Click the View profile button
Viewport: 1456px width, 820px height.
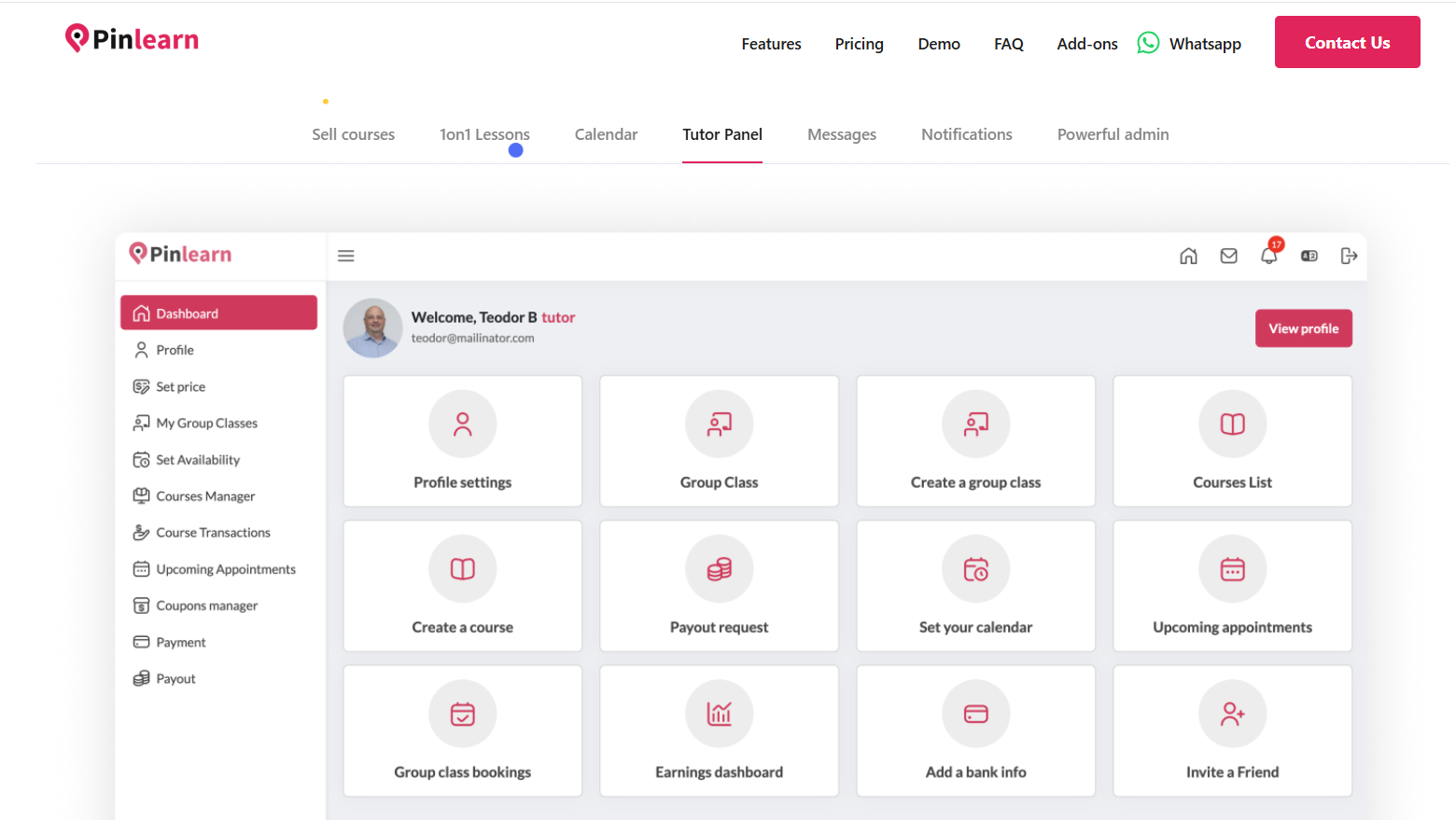[1303, 328]
